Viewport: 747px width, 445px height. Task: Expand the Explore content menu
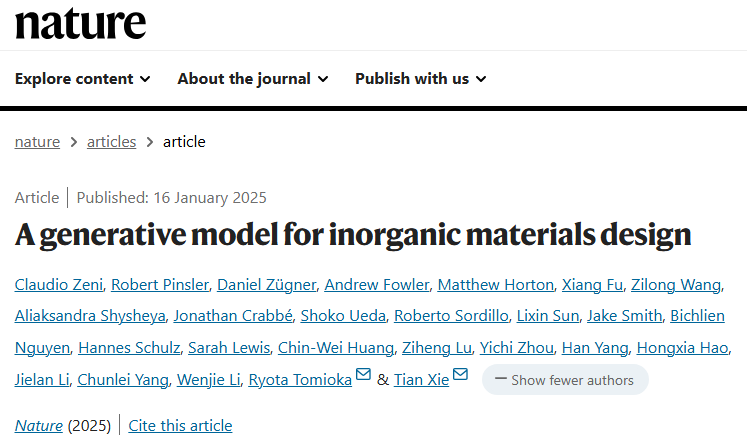(x=83, y=79)
